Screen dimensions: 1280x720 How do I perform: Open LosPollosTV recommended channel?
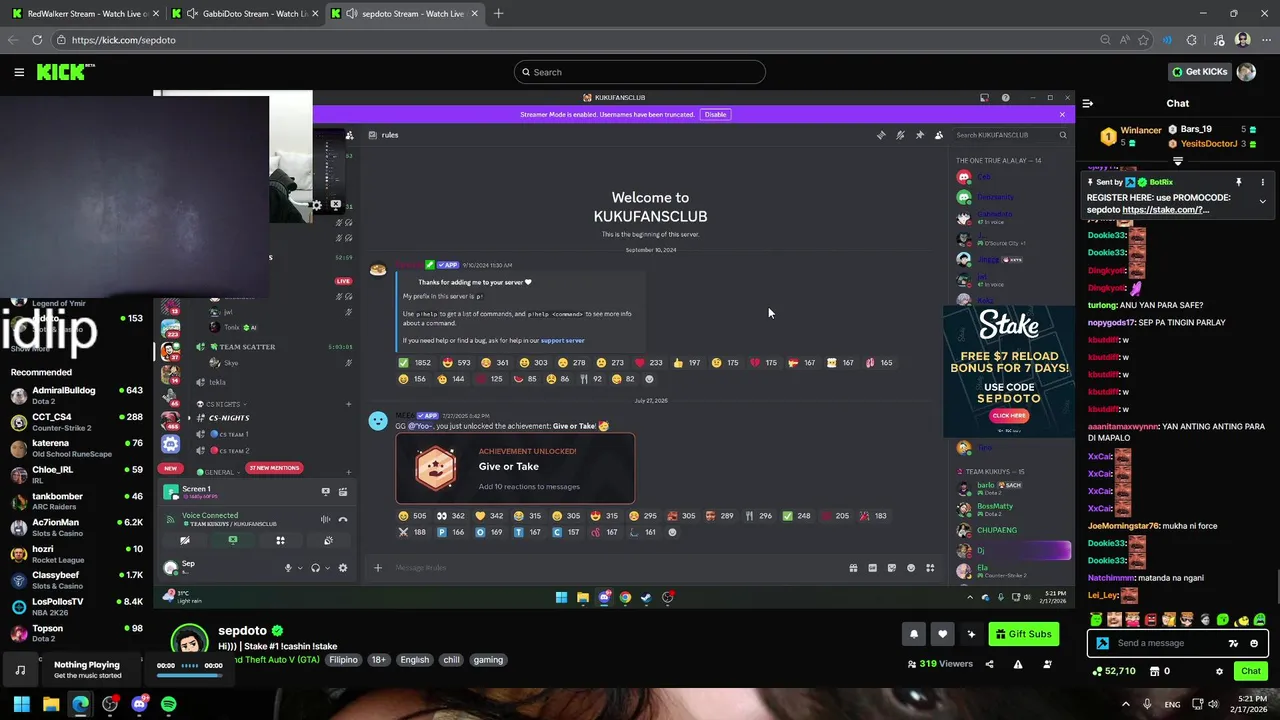tap(77, 607)
